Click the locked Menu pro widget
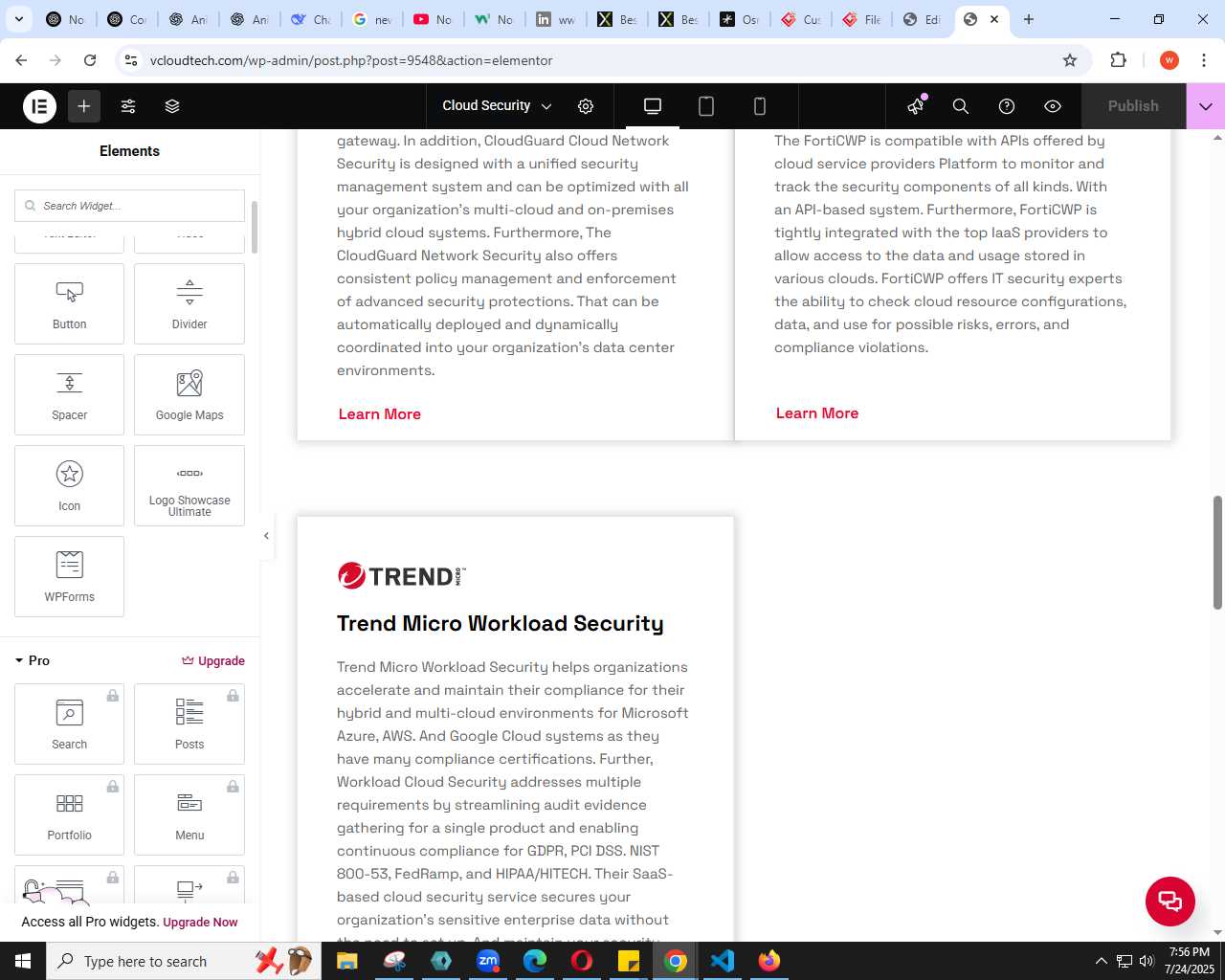 click(x=189, y=814)
